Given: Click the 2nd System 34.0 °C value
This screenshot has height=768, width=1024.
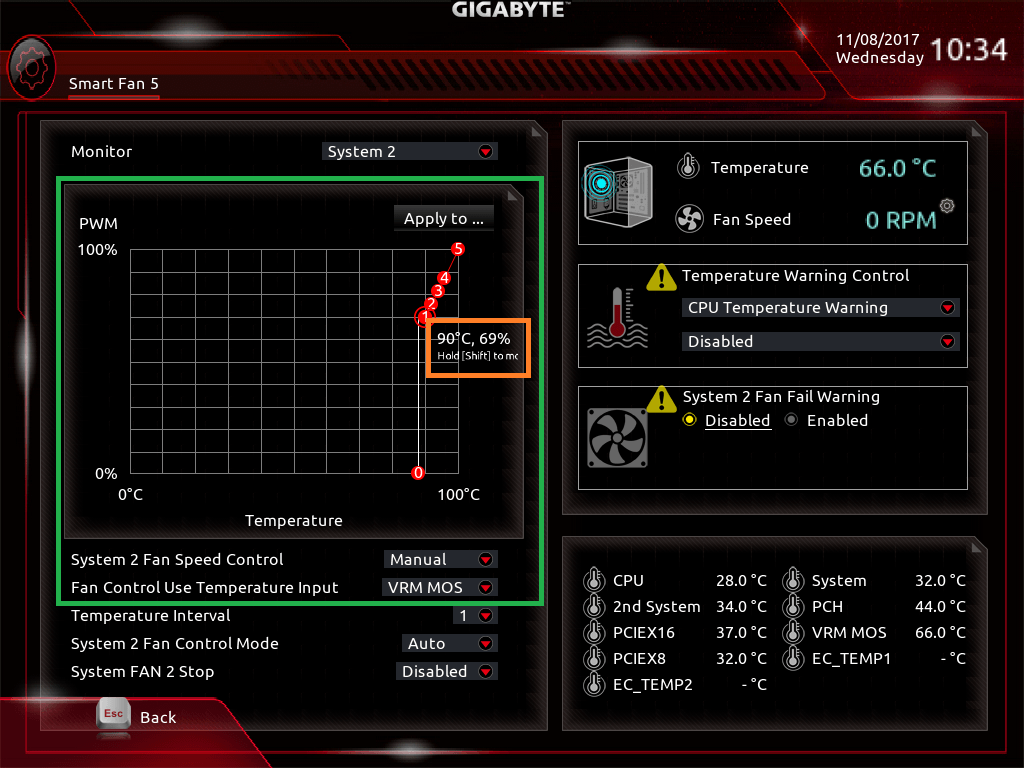Looking at the screenshot, I should pos(741,607).
